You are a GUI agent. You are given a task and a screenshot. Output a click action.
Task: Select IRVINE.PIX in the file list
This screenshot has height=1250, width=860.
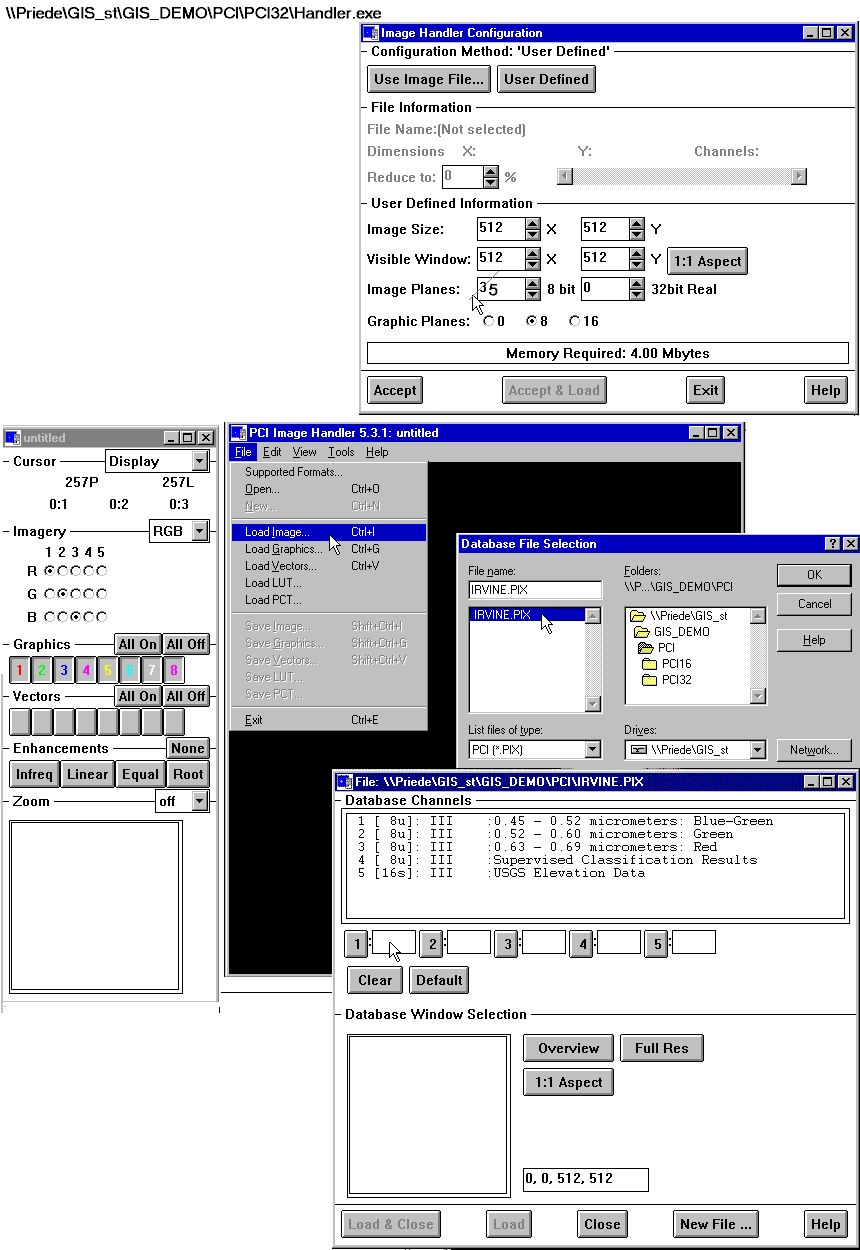pyautogui.click(x=502, y=615)
